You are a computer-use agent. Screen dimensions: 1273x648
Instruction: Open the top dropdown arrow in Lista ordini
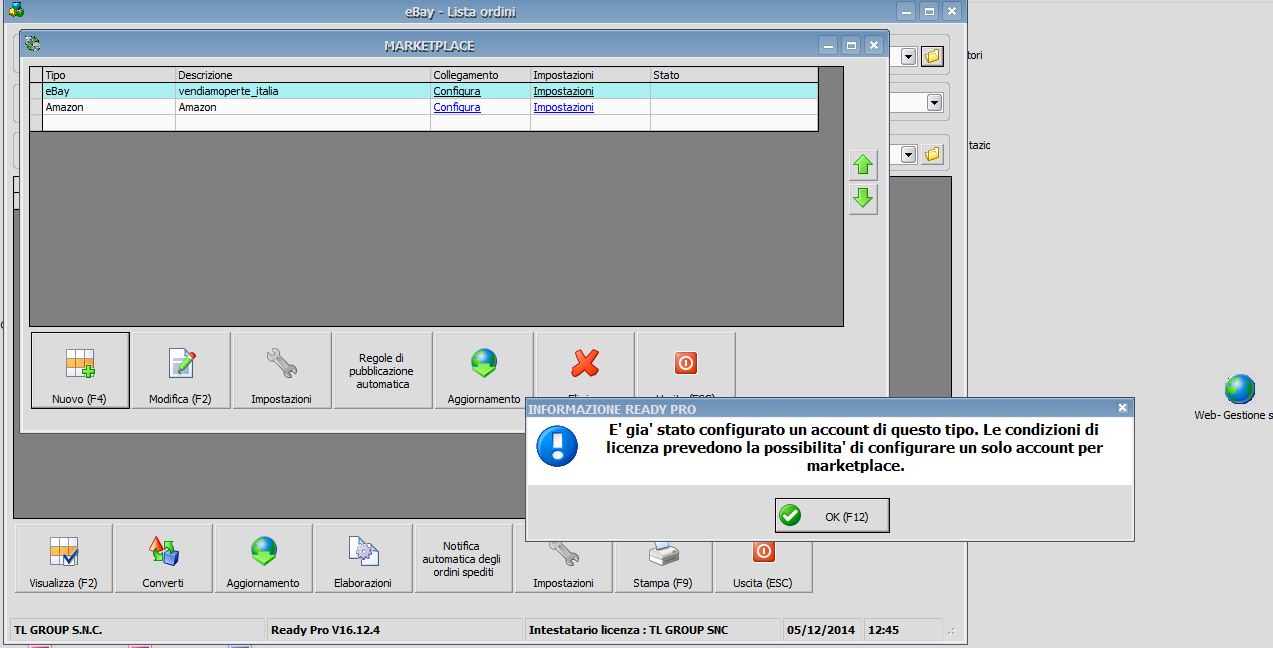[x=908, y=56]
